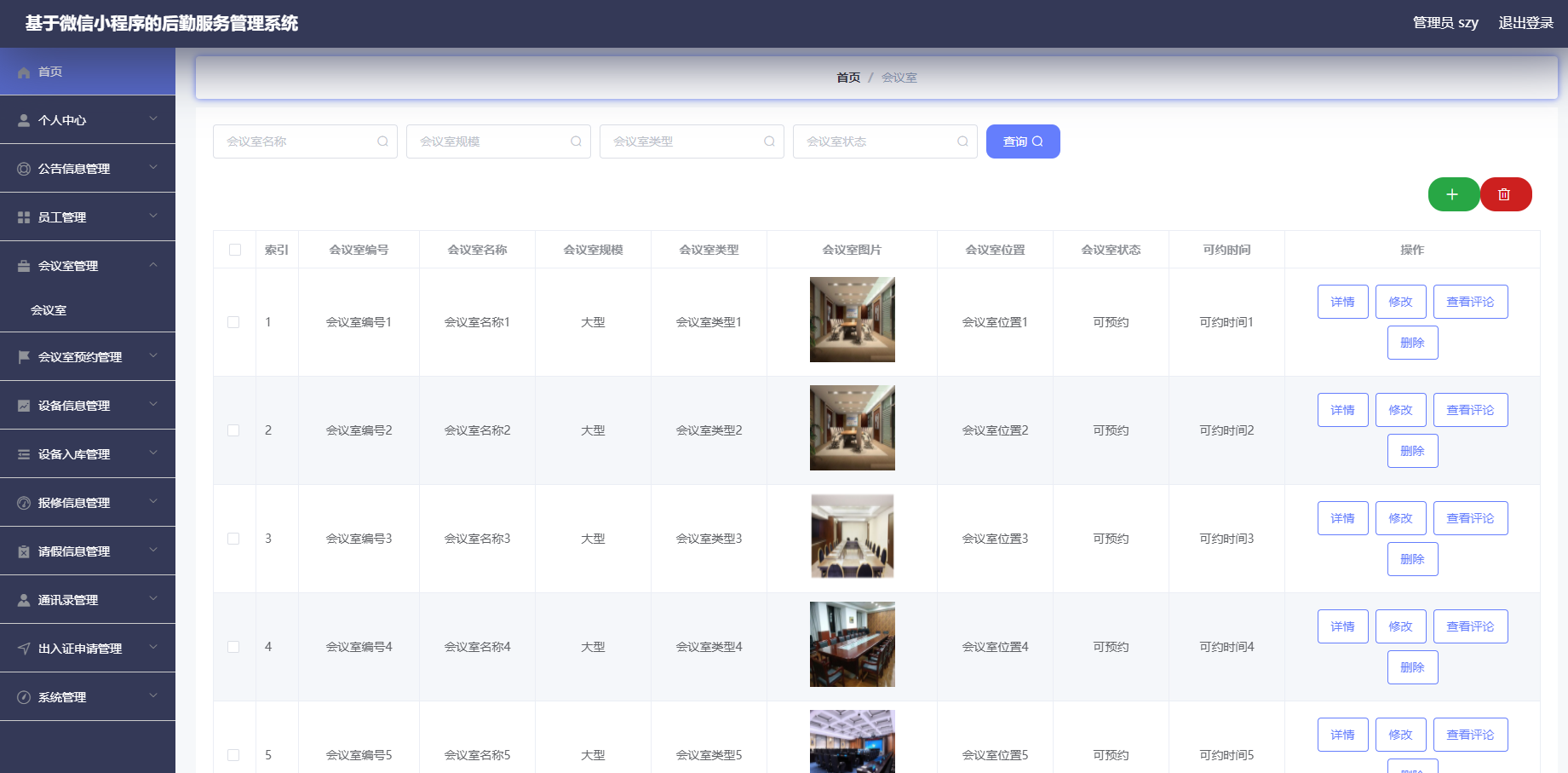The height and width of the screenshot is (773, 1568).
Task: Click the meeting room image in row 1
Action: tap(853, 320)
